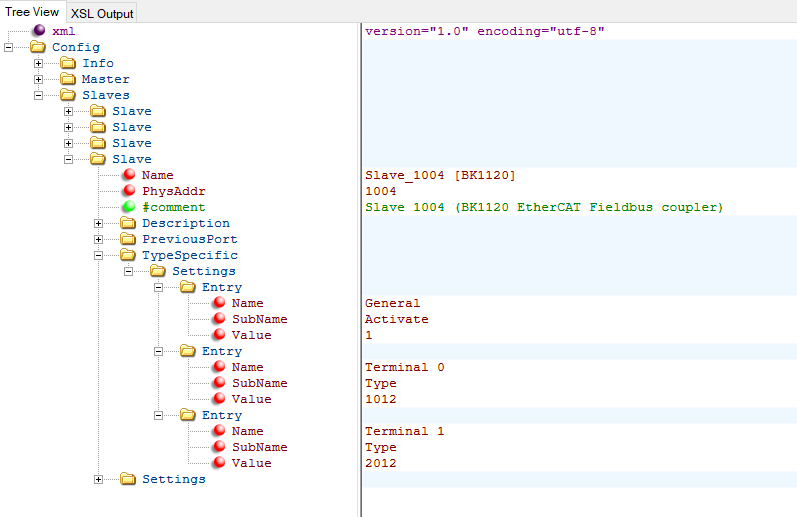Screen dimensions: 797x517
Task: Click the Config folder icon
Action: coord(38,47)
